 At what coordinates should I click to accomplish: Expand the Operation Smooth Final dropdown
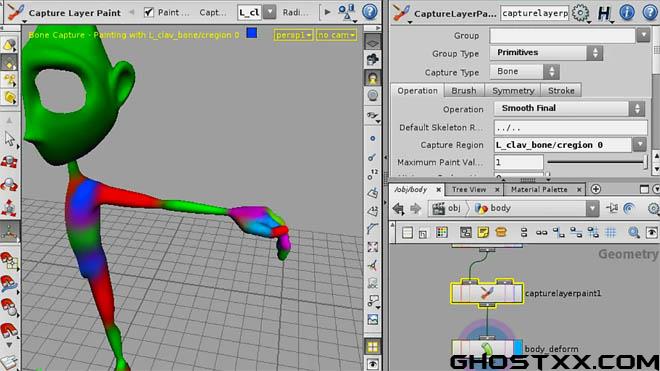(569, 109)
